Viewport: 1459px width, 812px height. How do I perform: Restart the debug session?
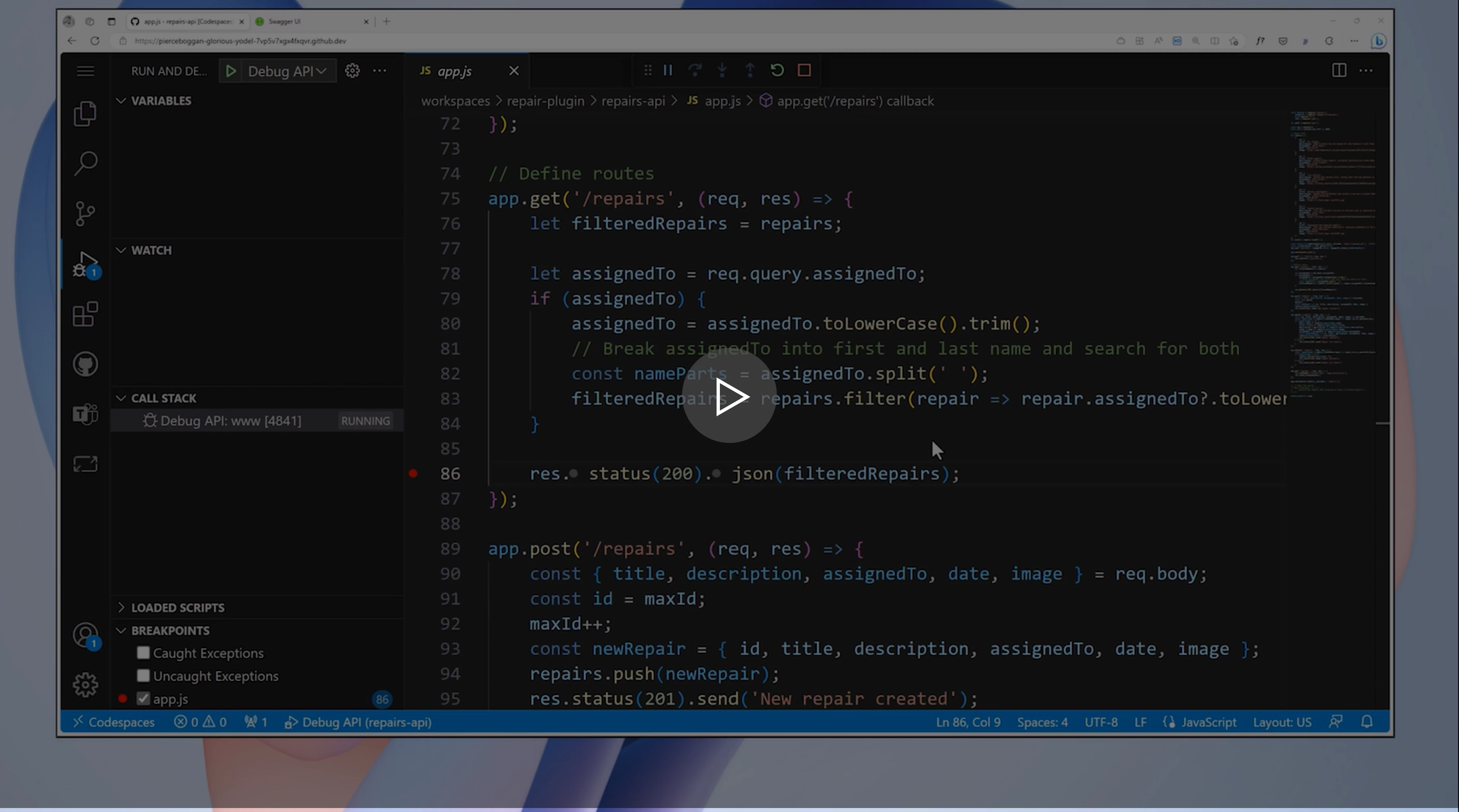click(777, 70)
